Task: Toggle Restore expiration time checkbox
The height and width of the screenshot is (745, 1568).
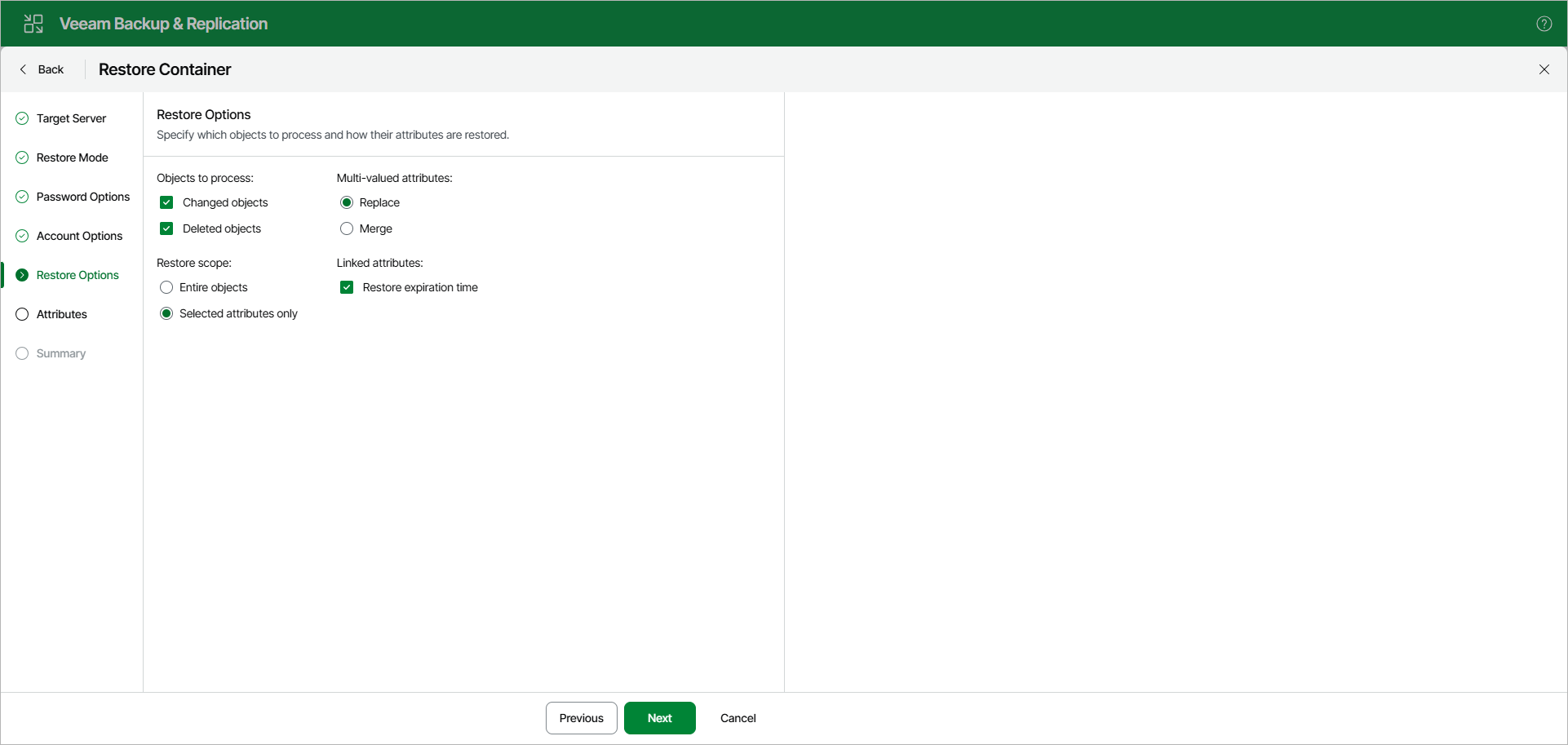Action: (347, 287)
